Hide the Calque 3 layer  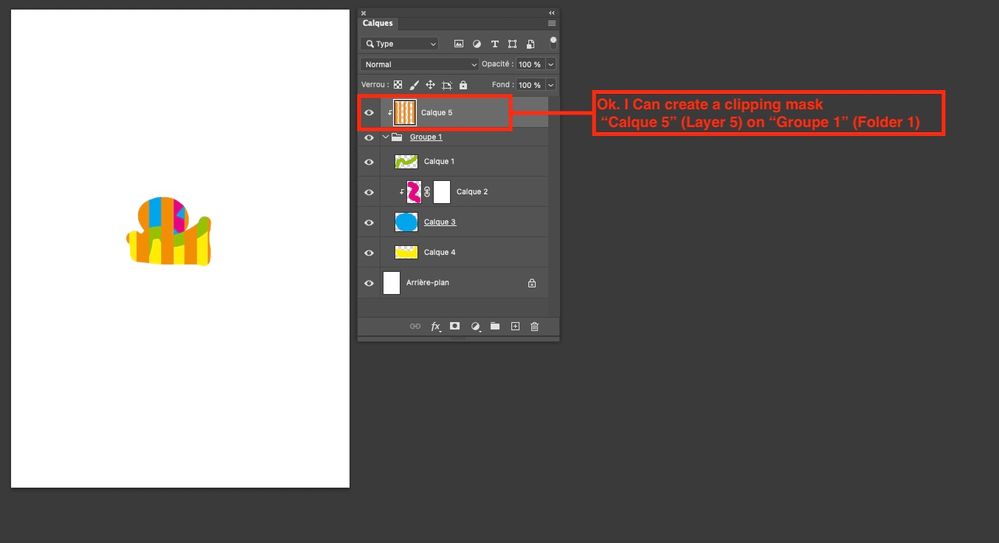[x=369, y=222]
